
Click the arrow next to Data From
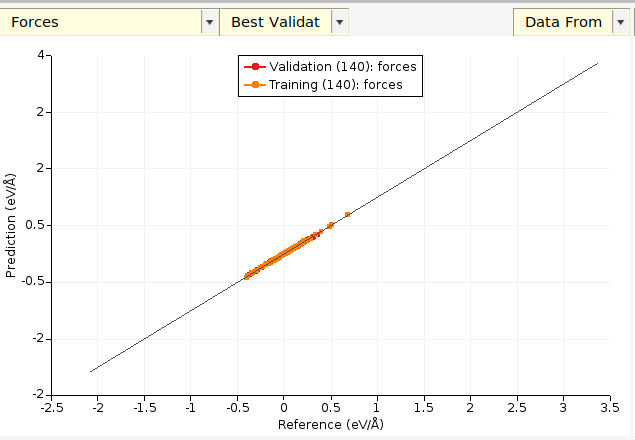621,21
